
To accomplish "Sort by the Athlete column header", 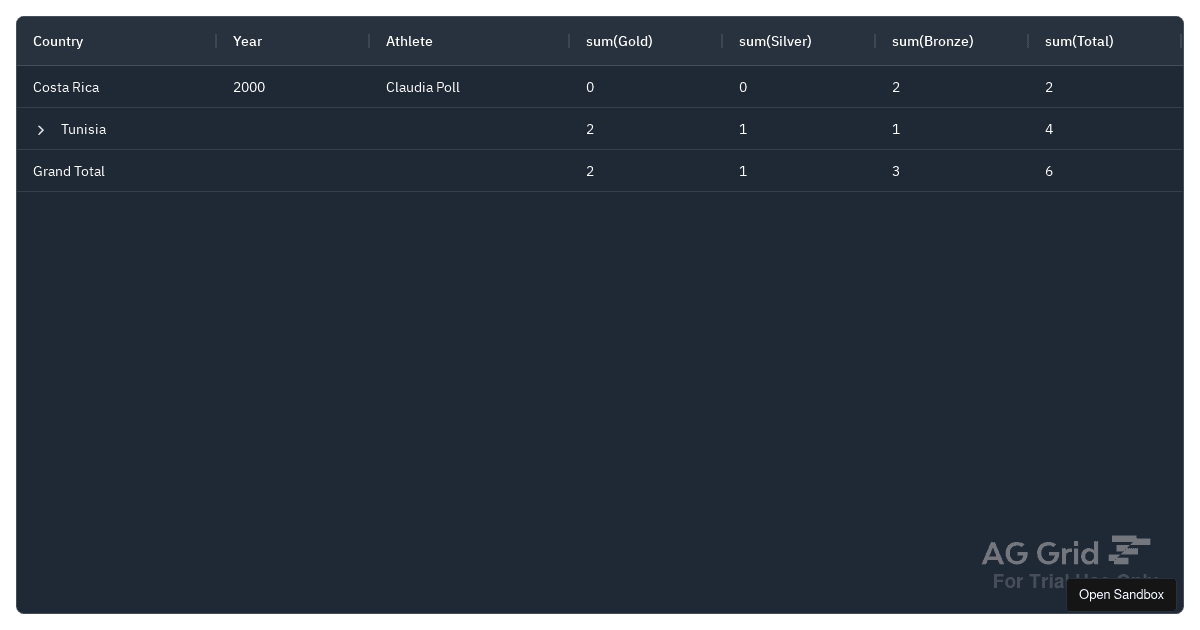I will point(409,41).
